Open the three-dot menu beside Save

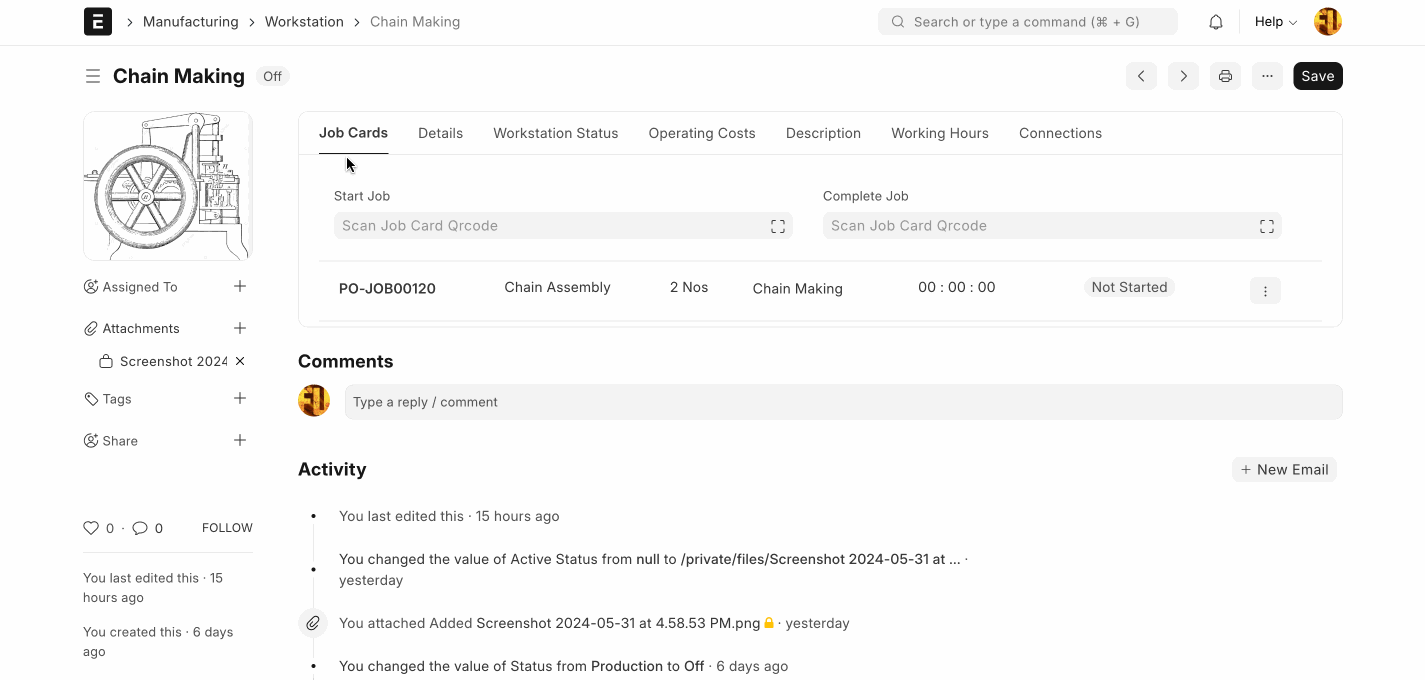(1267, 76)
